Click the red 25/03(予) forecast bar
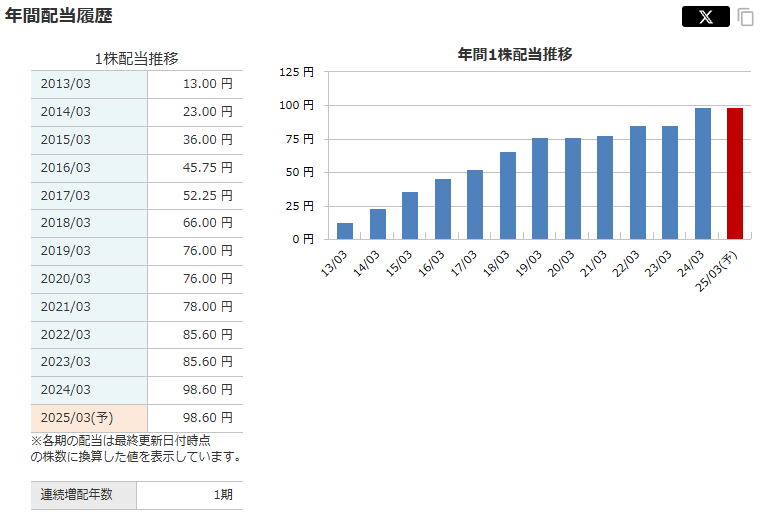 [x=734, y=174]
